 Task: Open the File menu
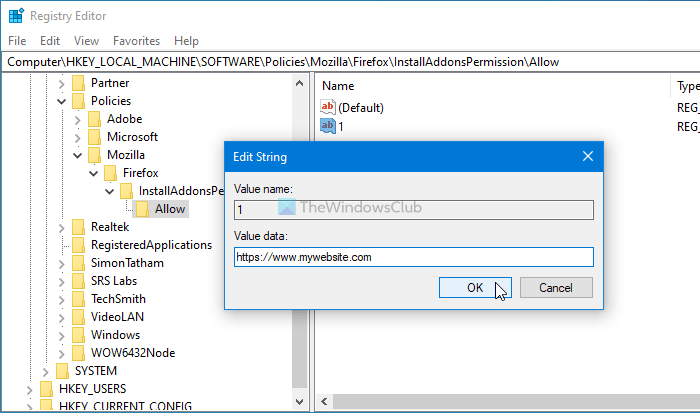pyautogui.click(x=17, y=41)
